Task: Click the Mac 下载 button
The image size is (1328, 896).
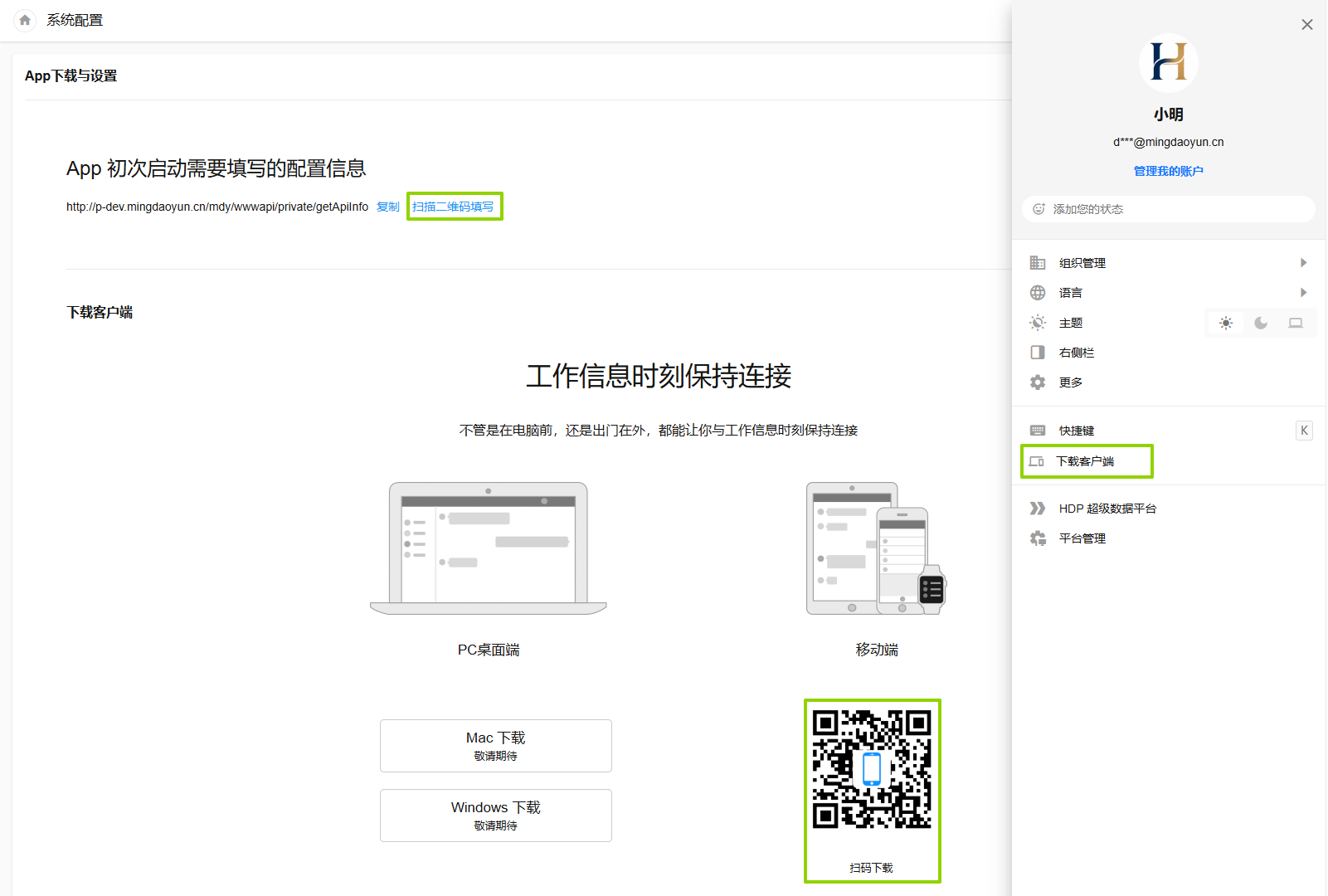Action: [x=496, y=746]
